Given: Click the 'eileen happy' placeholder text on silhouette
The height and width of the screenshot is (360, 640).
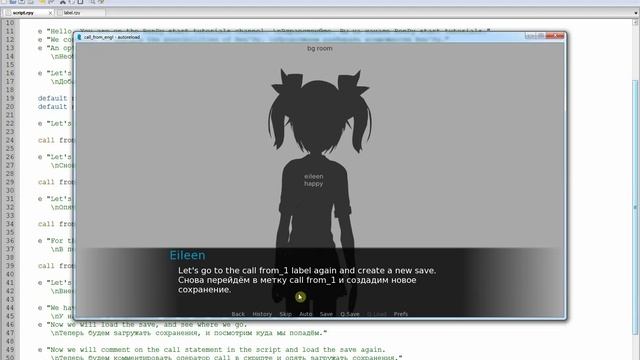Looking at the screenshot, I should [x=313, y=180].
